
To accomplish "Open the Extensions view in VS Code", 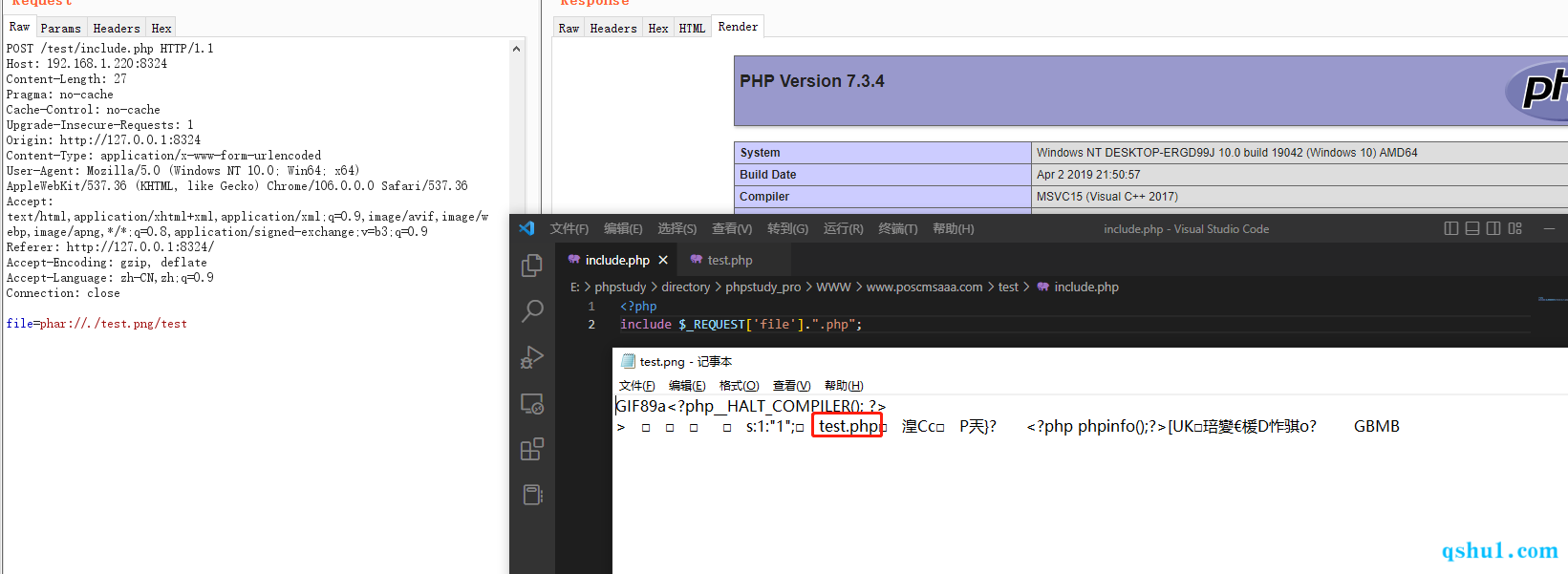I will click(532, 449).
